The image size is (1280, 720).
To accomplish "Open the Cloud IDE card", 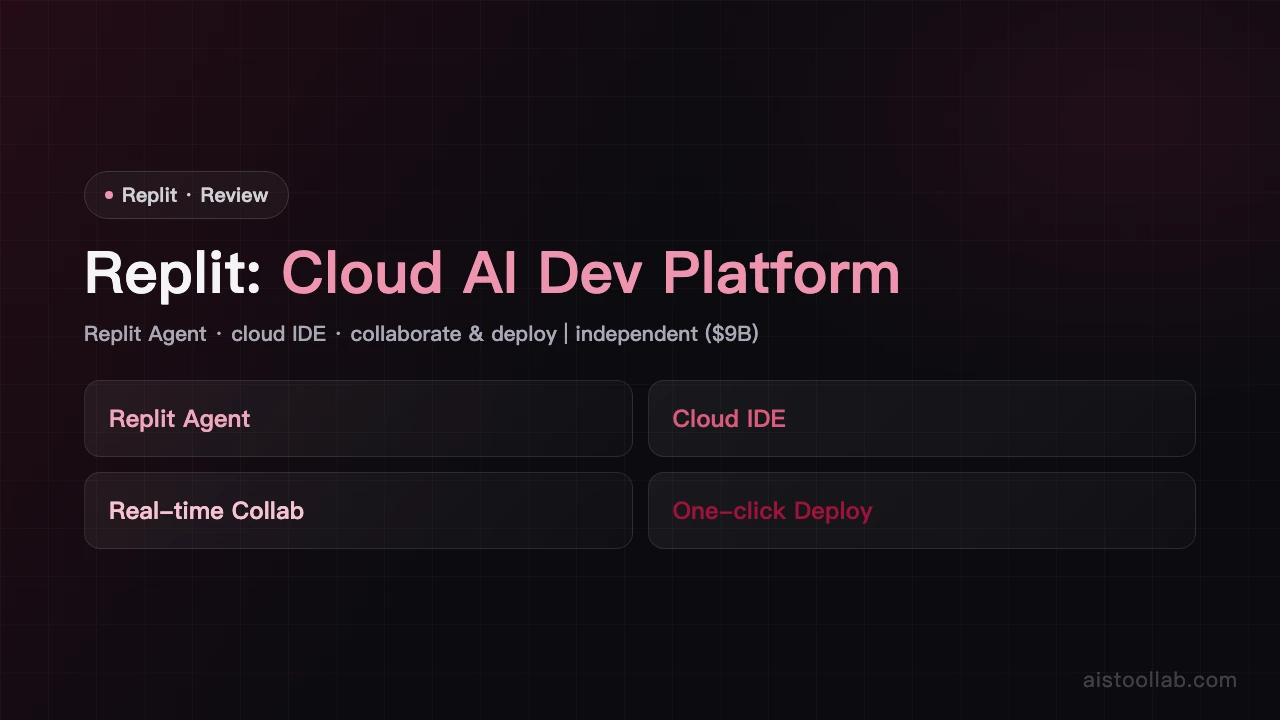I will 922,418.
